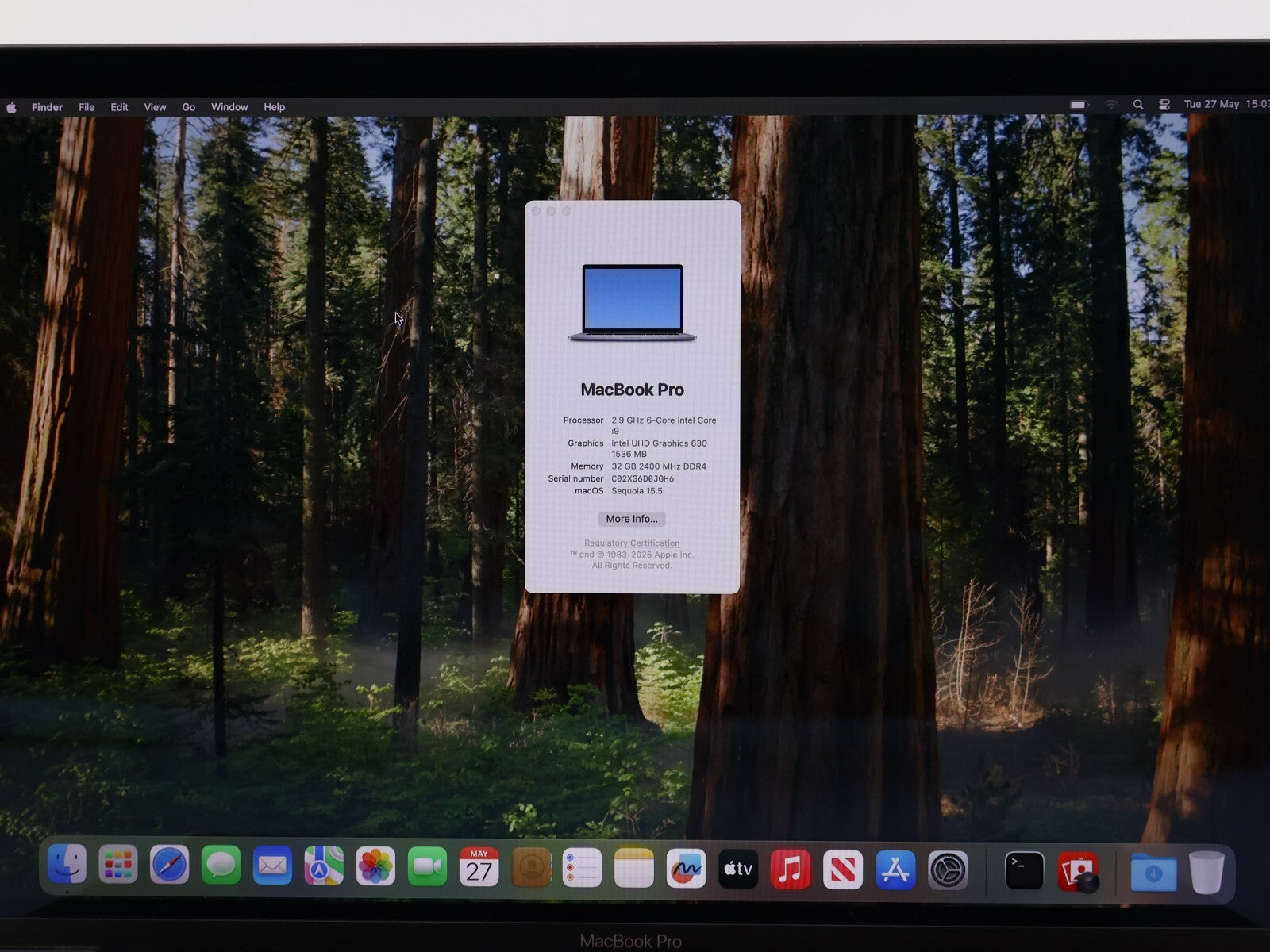Open the Notes app
This screenshot has width=1270, height=952.
pyautogui.click(x=633, y=868)
